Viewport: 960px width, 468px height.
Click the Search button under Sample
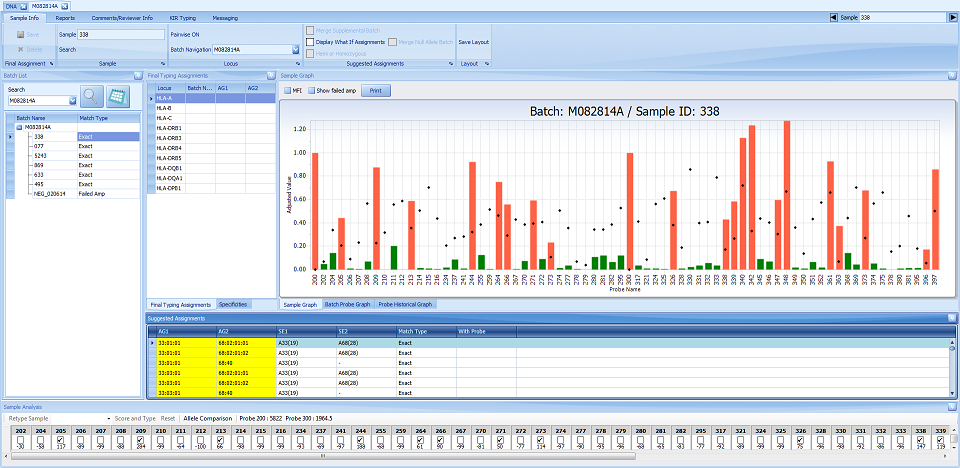click(68, 50)
